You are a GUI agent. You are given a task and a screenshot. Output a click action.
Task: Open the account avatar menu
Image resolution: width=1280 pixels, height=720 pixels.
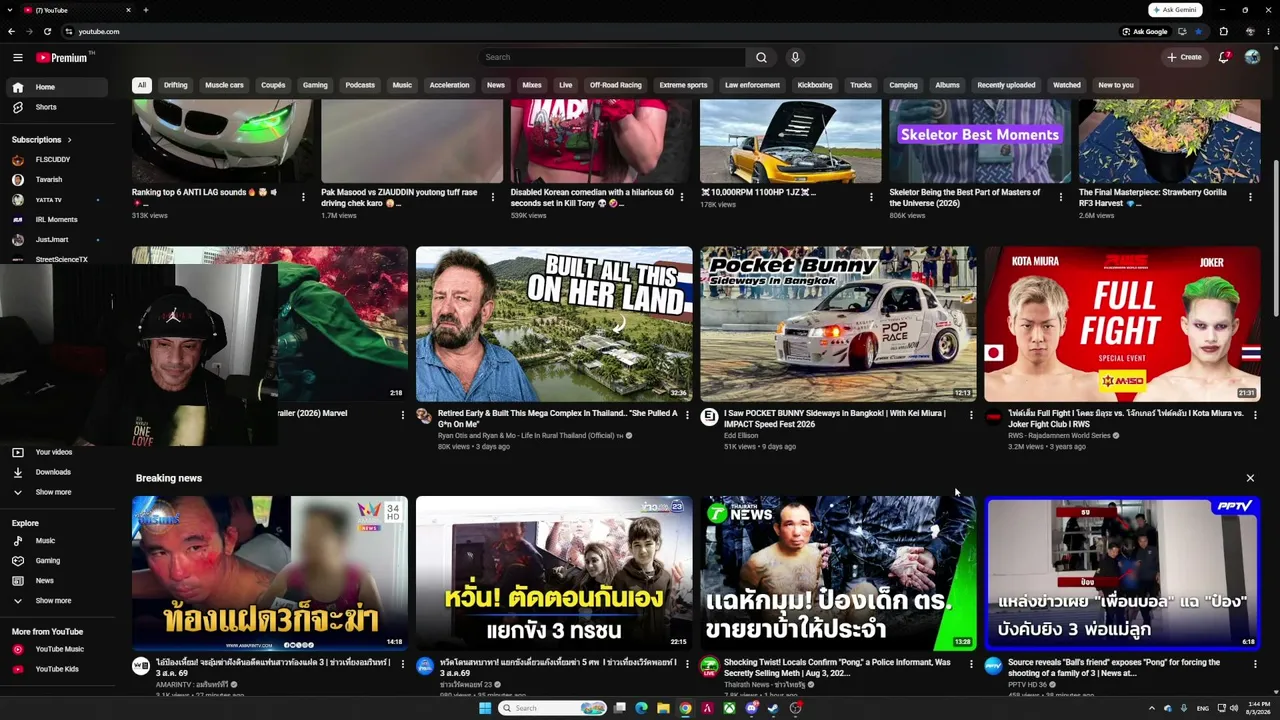point(1252,57)
